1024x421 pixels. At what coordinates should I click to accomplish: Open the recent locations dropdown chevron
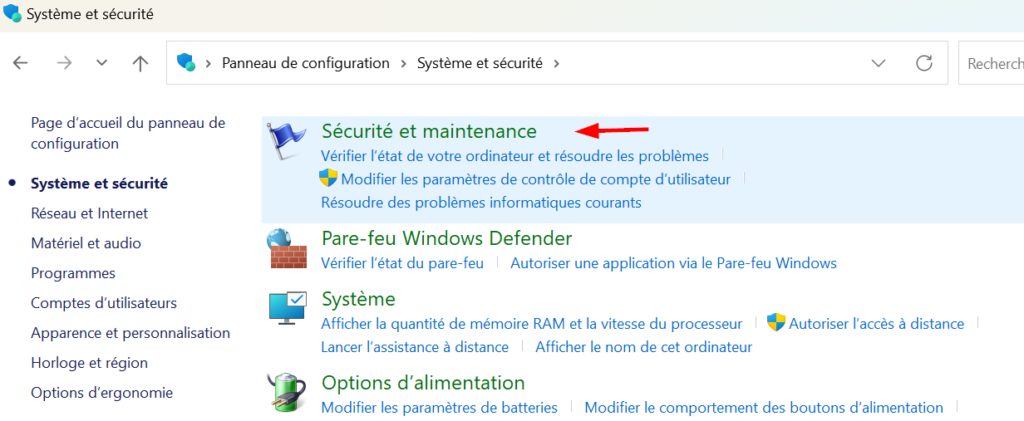coord(102,63)
